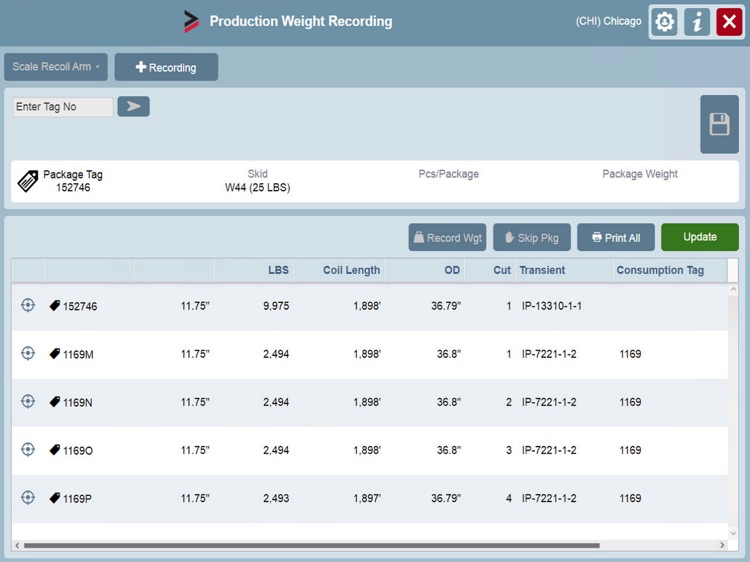Image resolution: width=750 pixels, height=562 pixels.
Task: Click the 9,975 LBS cell
Action: point(276,306)
